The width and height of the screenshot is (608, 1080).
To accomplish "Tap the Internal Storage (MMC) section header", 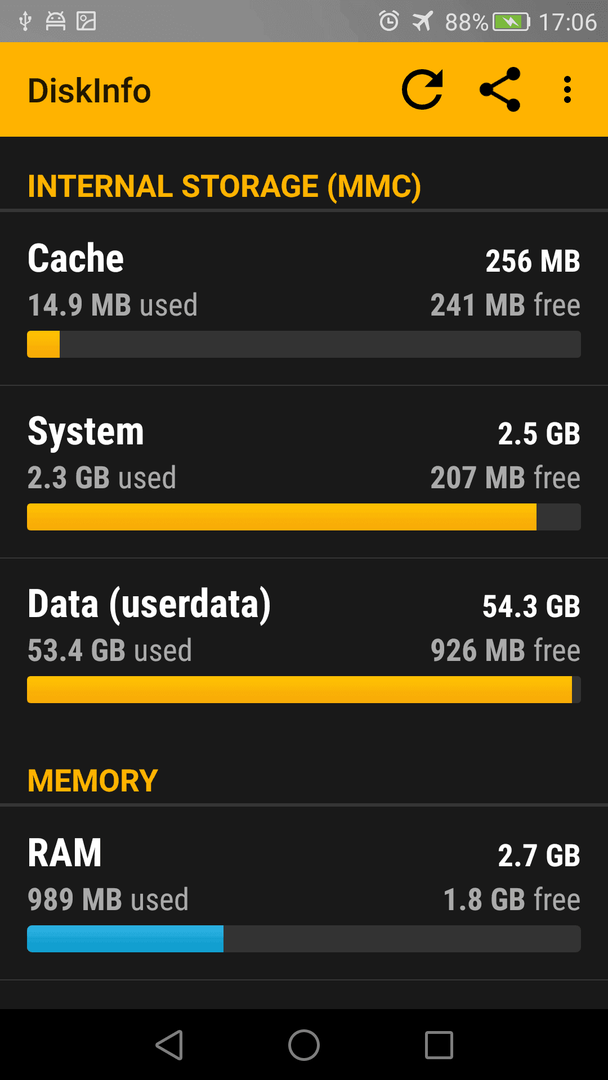I will (x=224, y=187).
